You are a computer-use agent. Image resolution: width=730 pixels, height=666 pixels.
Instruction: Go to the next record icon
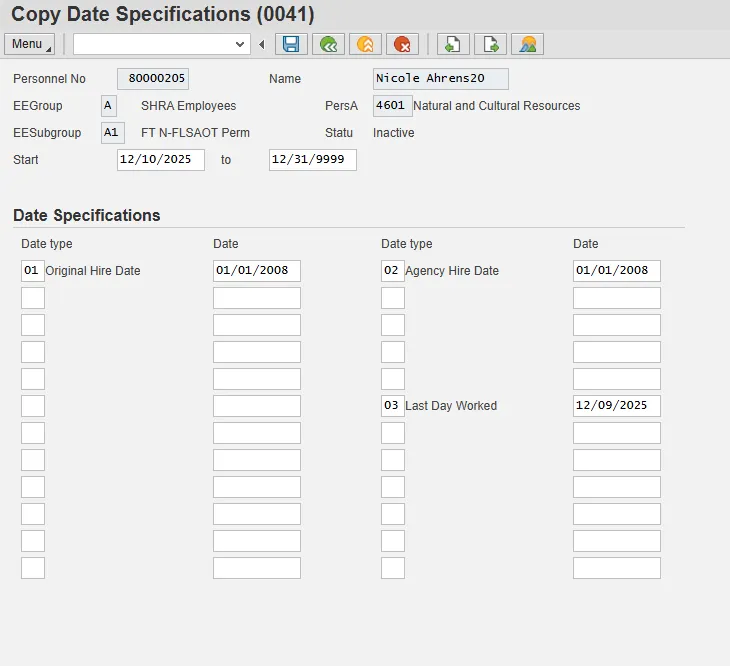(490, 44)
